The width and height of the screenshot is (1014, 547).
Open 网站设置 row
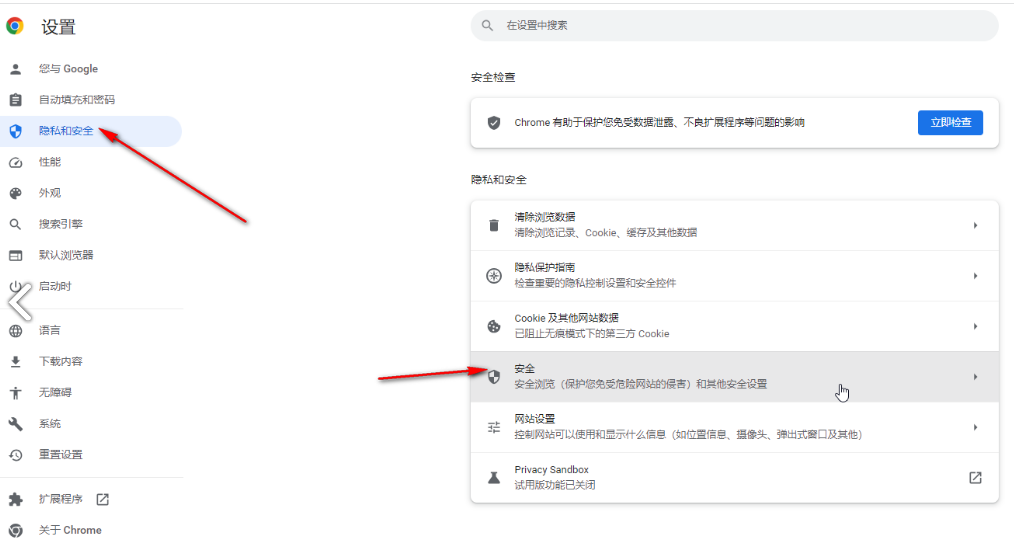(735, 427)
